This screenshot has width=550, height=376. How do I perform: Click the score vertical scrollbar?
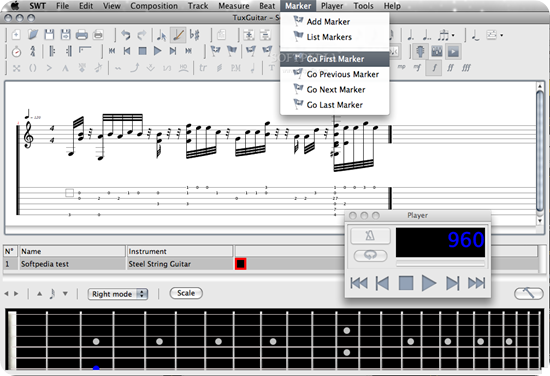point(540,153)
